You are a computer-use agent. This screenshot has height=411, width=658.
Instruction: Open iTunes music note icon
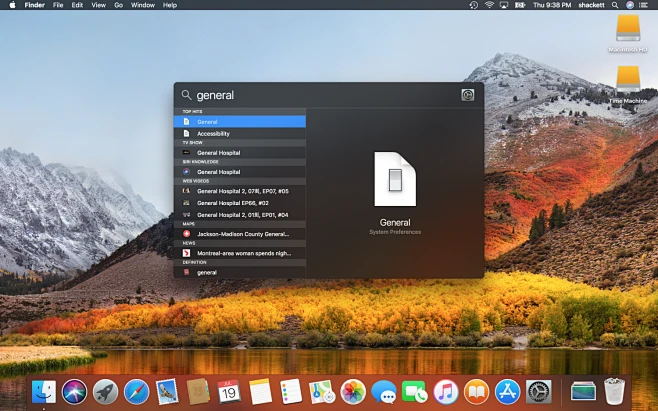tap(445, 392)
